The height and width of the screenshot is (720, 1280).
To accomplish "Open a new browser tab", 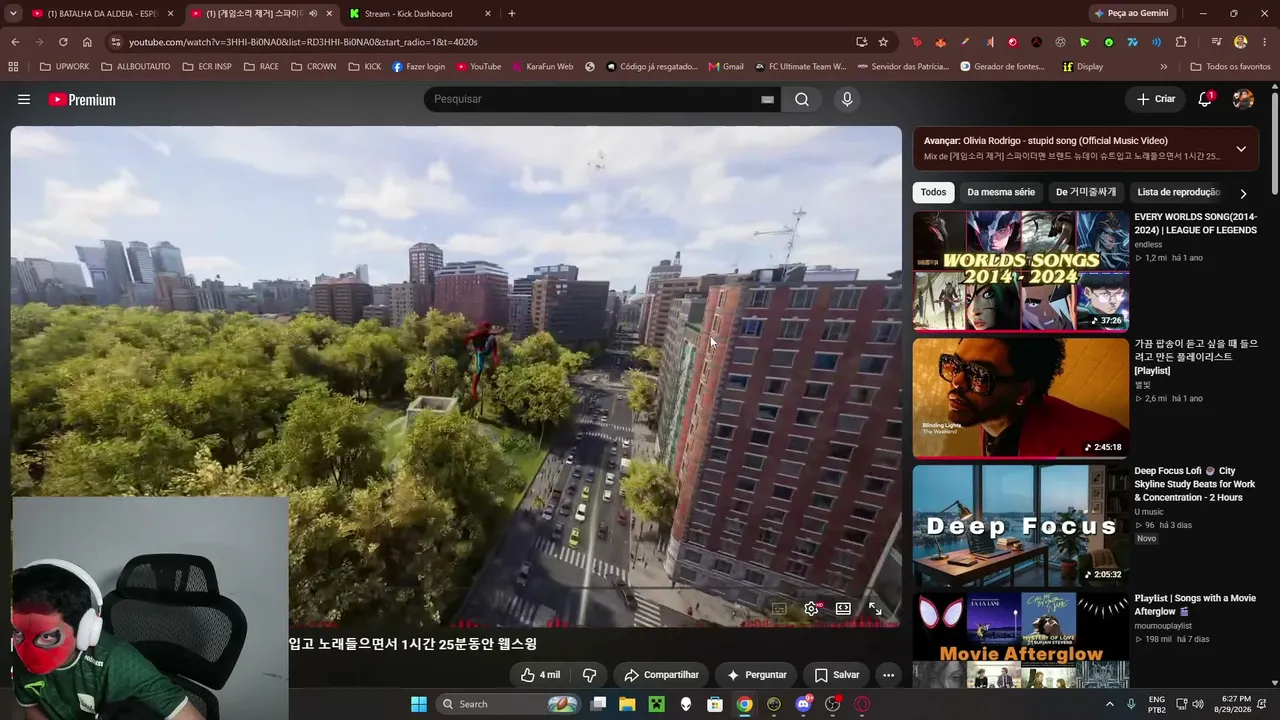I will 512,14.
